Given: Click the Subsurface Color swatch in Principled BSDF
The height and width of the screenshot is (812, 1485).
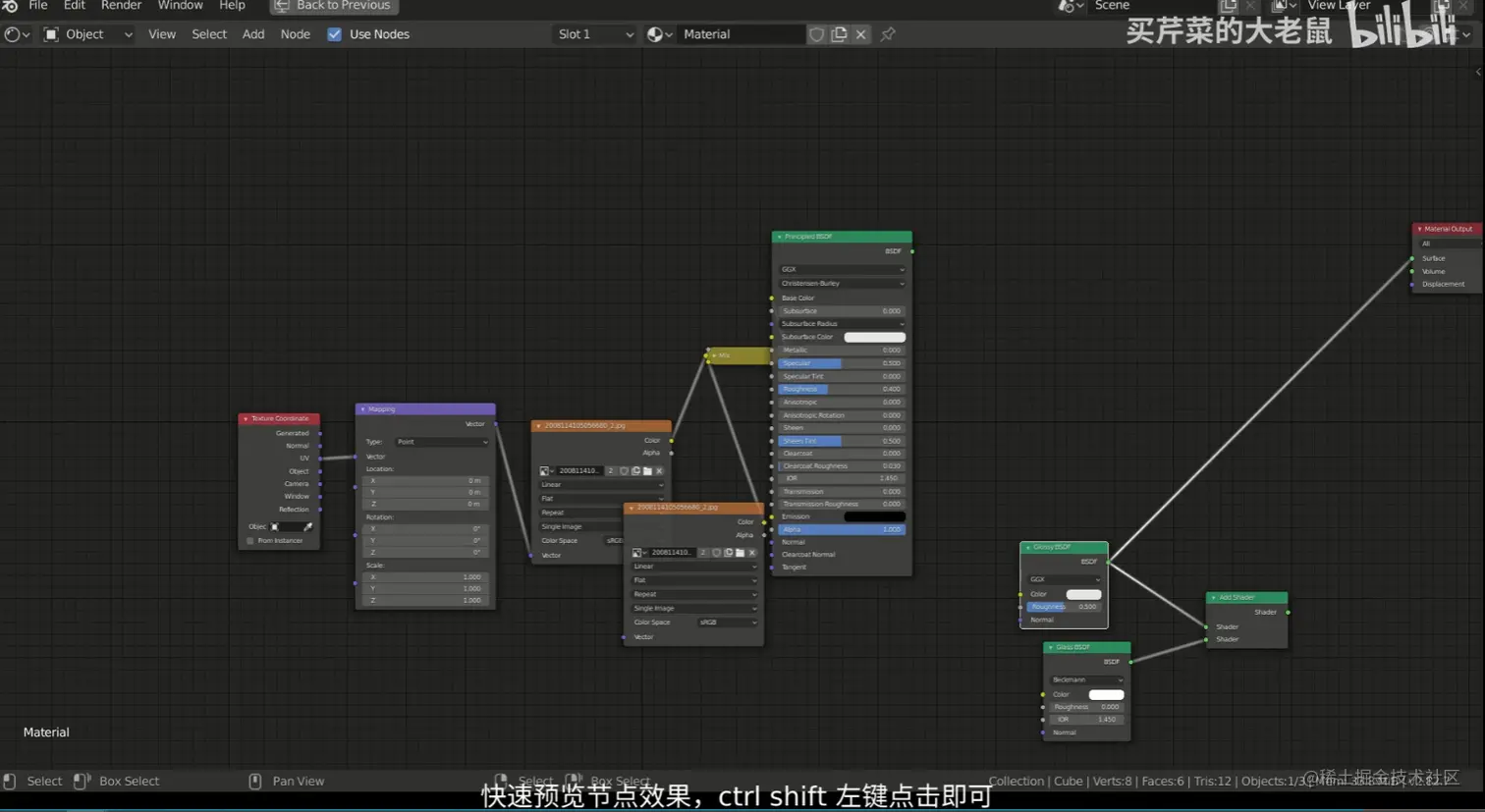Looking at the screenshot, I should pyautogui.click(x=875, y=338).
